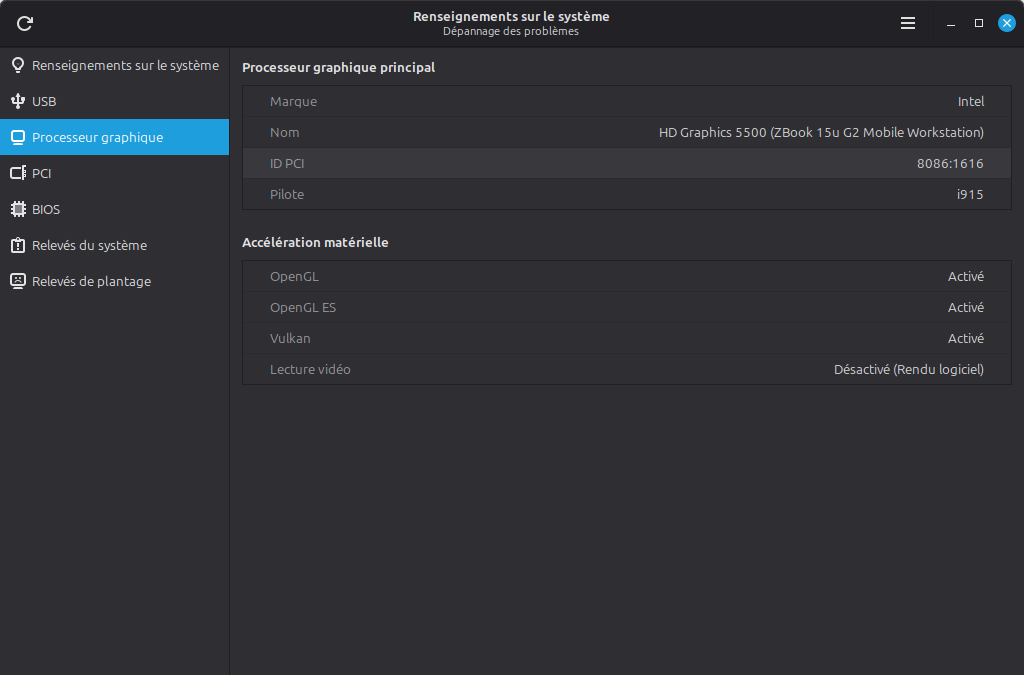Viewport: 1024px width, 675px height.
Task: Select the OpenGL Activé status row
Action: [626, 276]
